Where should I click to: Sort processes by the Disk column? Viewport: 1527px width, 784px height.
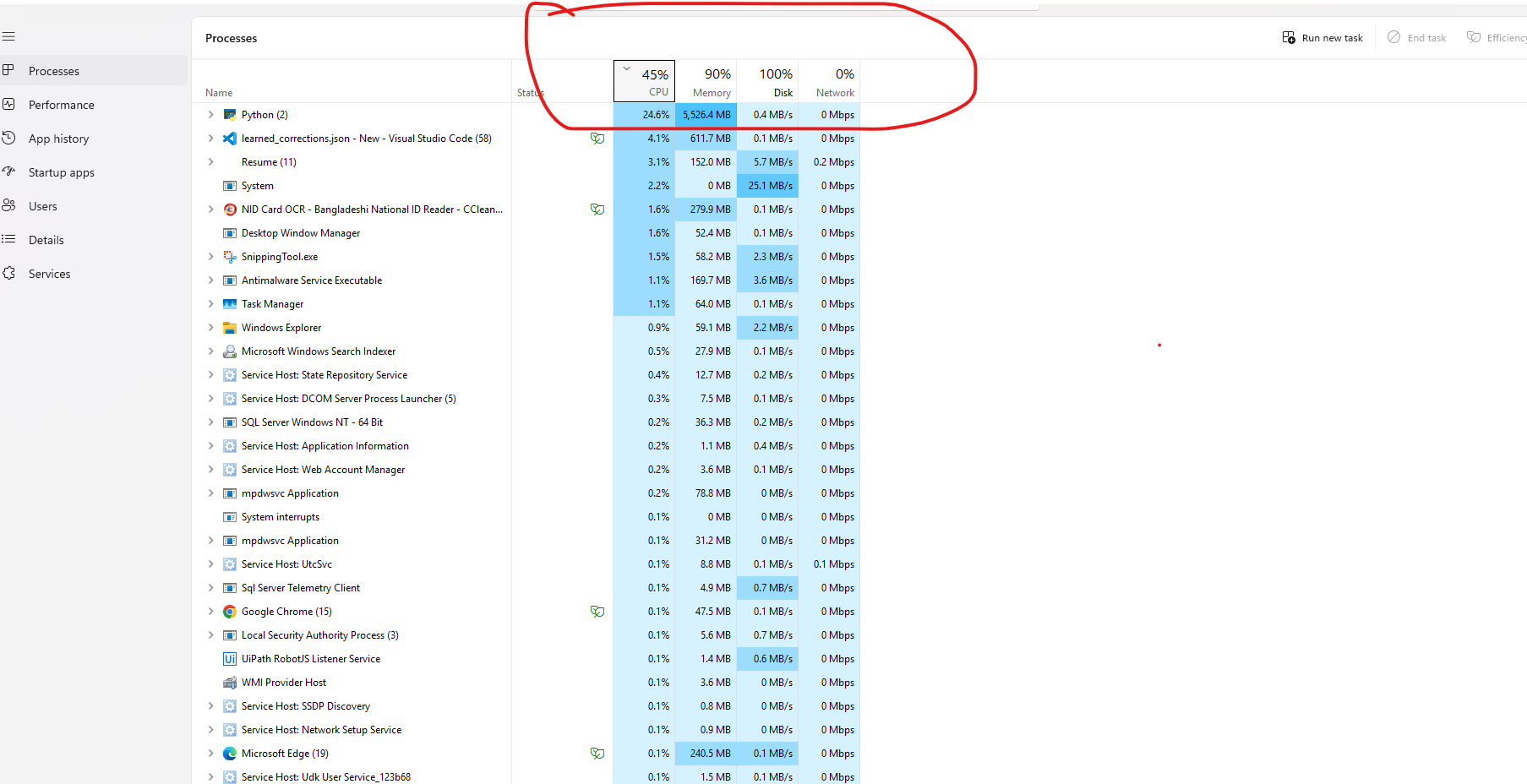(x=767, y=82)
